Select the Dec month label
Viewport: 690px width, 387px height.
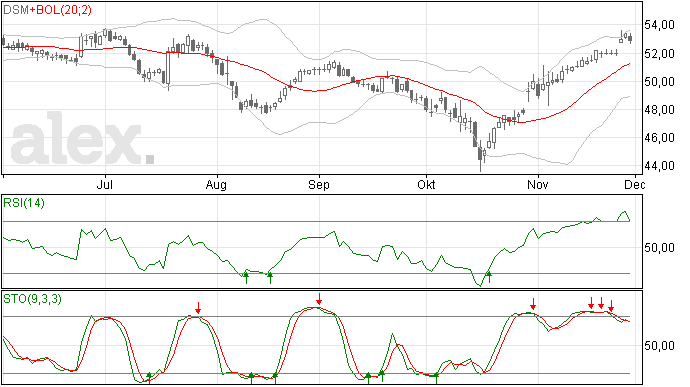(635, 184)
